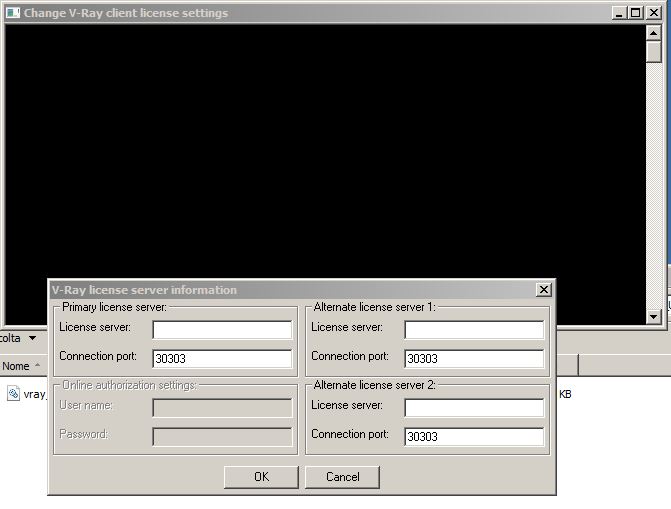The image size is (671, 509).
Task: Click Alternate server 1 Connection port field
Action: point(474,359)
